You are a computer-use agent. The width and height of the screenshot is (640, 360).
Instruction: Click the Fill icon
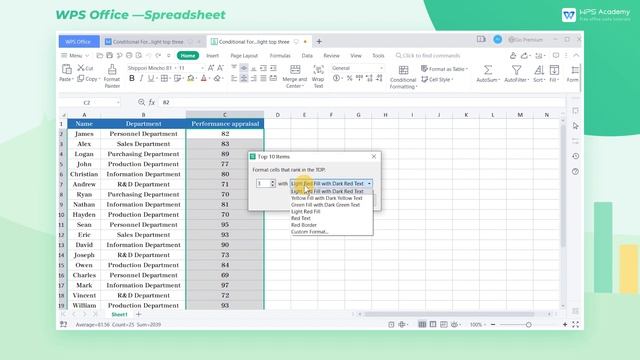(x=554, y=70)
